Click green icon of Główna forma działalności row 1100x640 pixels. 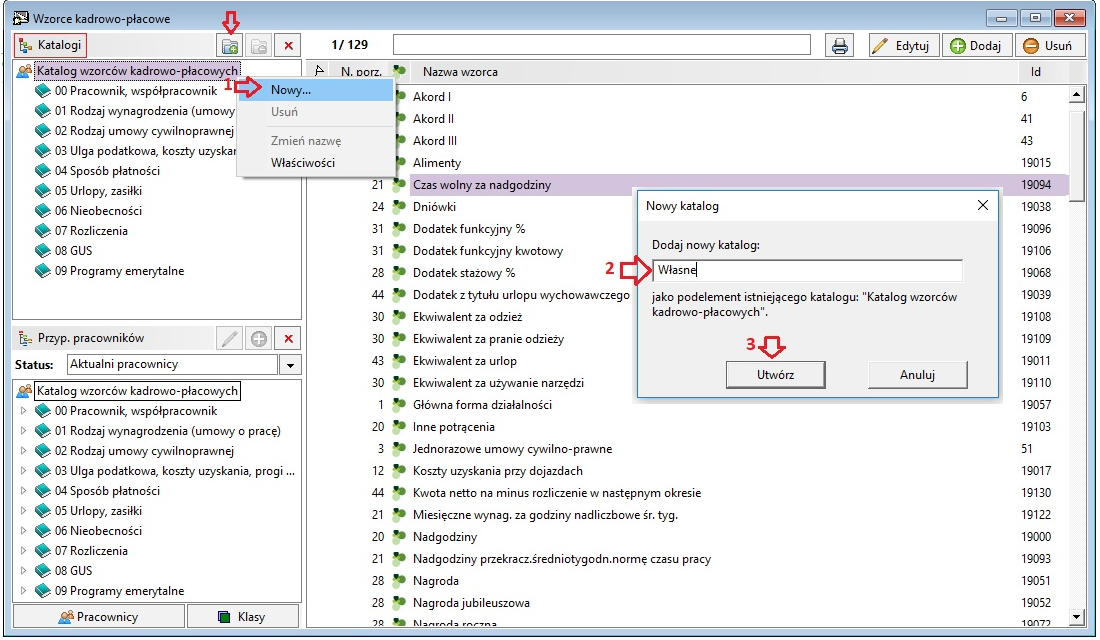click(x=399, y=405)
